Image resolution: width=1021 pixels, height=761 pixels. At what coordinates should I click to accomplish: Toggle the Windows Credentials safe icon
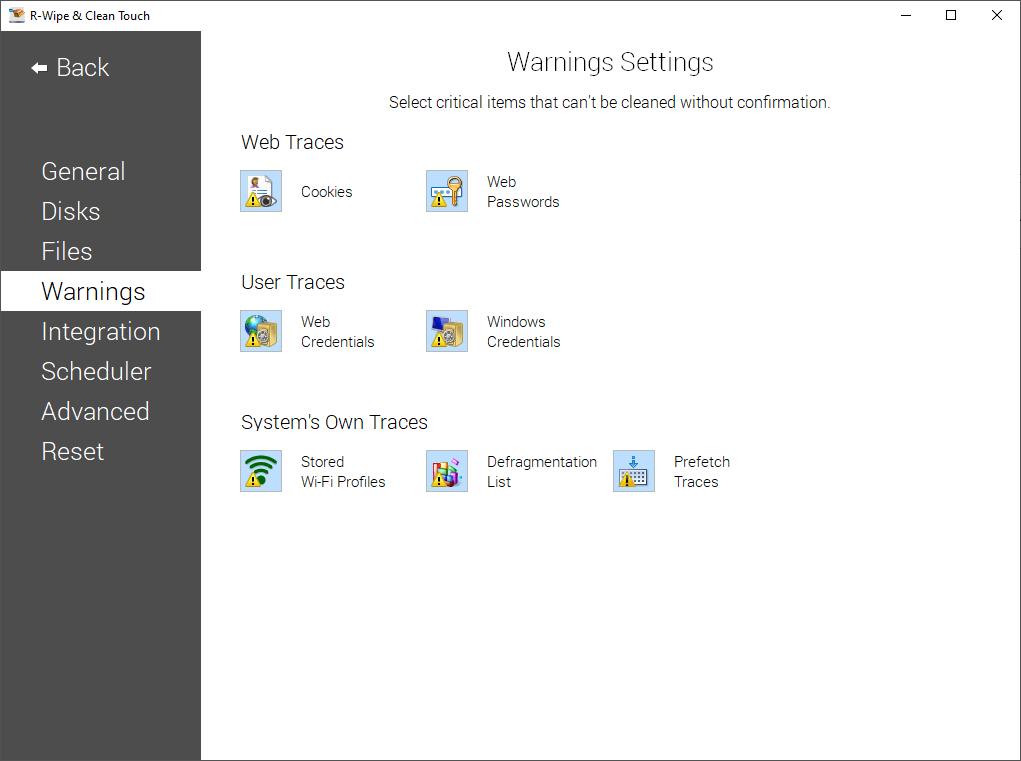(447, 331)
